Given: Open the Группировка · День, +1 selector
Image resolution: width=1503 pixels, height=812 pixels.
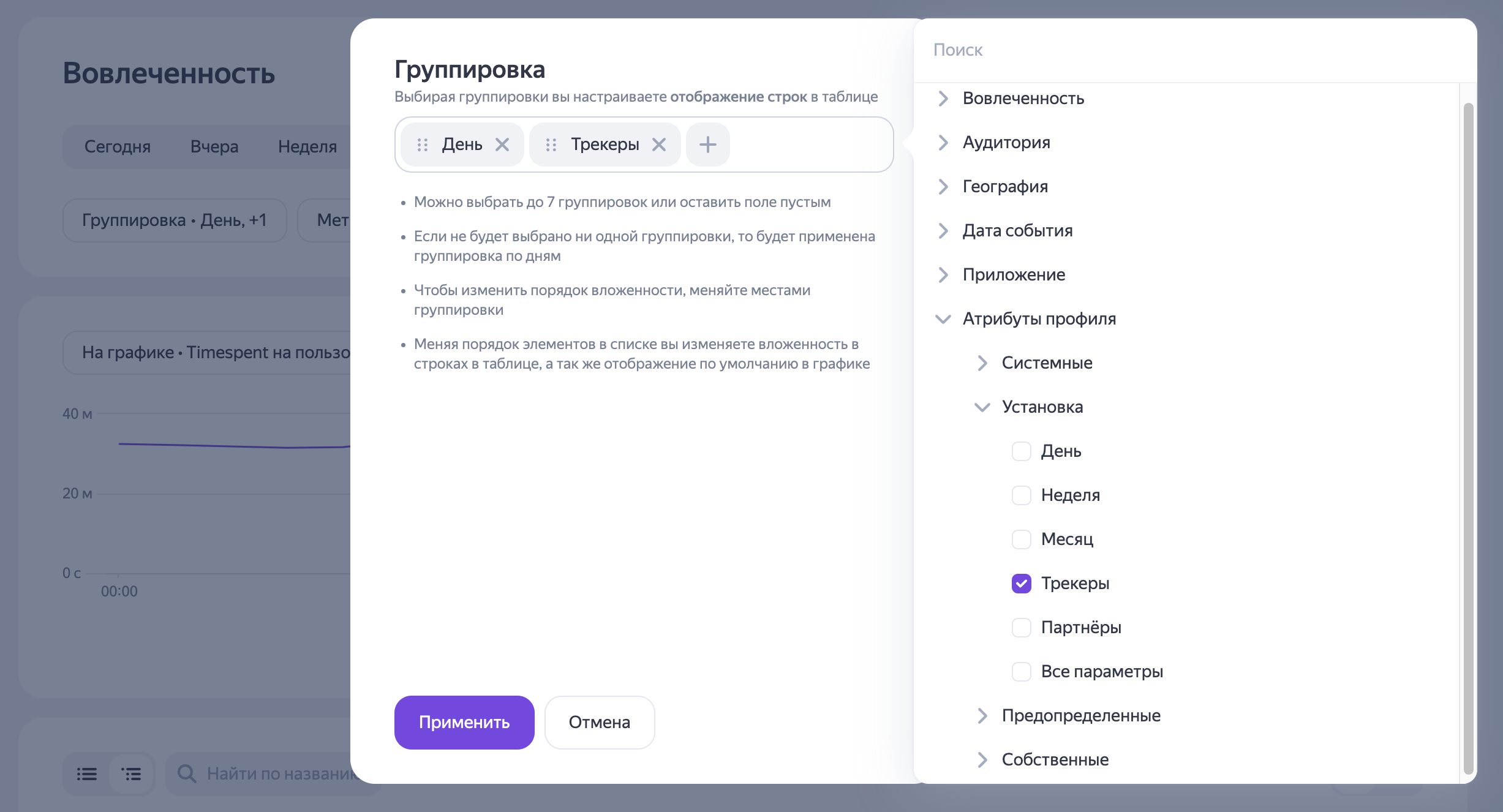Looking at the screenshot, I should 175,220.
